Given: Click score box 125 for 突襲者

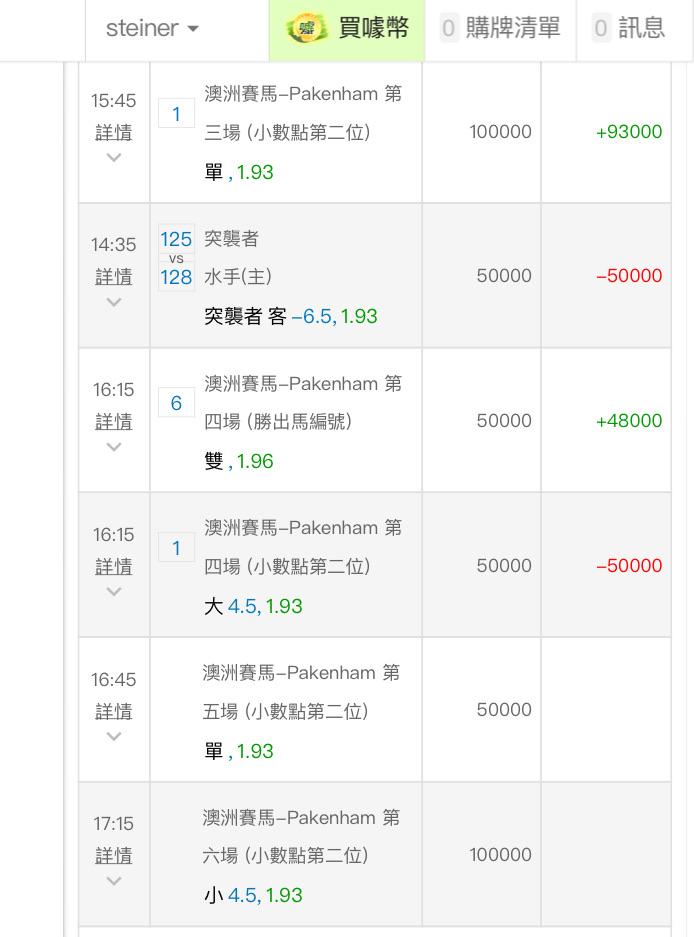Looking at the screenshot, I should click(176, 239).
